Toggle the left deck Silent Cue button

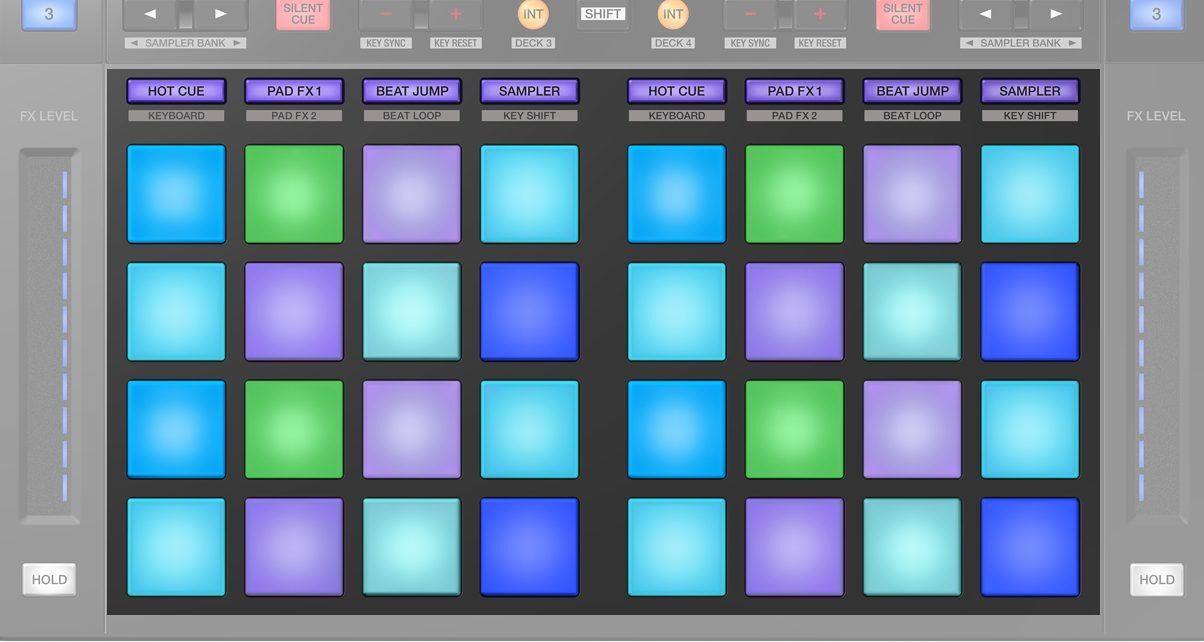coord(303,15)
